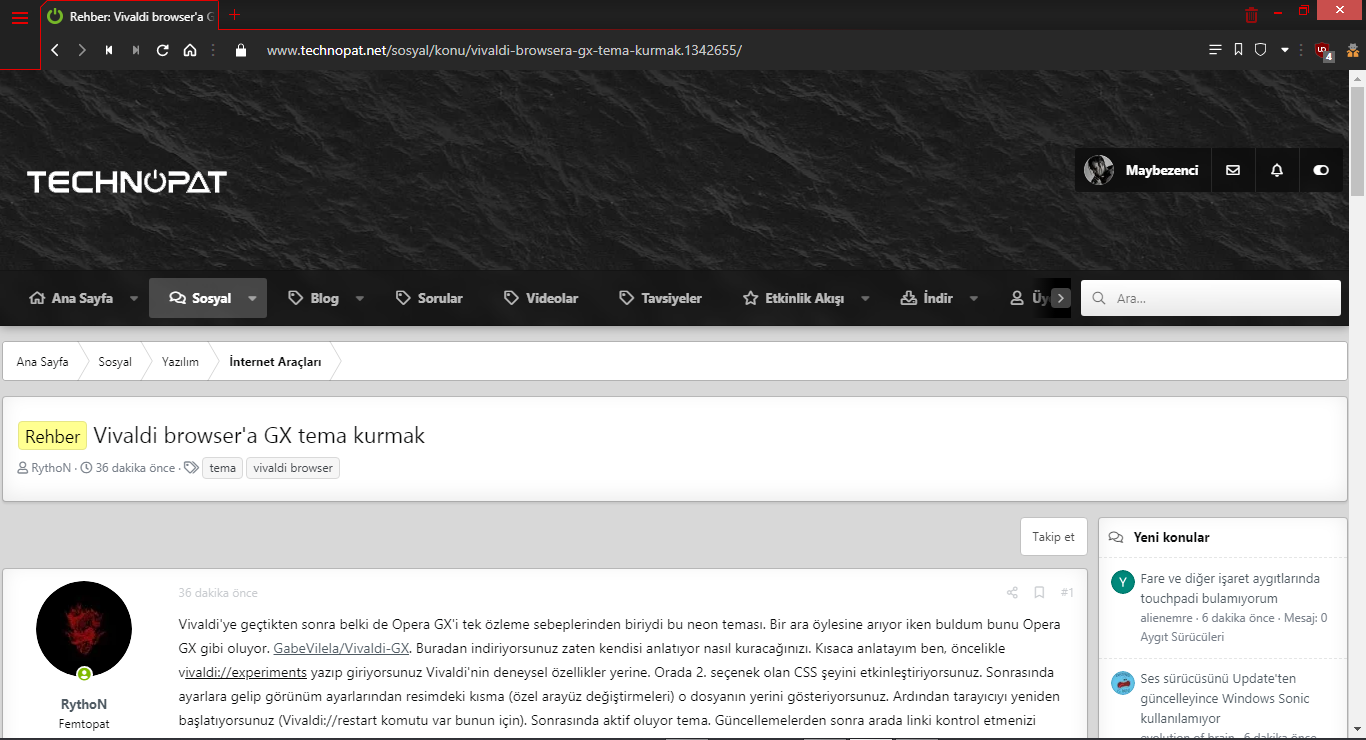Open the Etkinlik Akışı navigation item
The height and width of the screenshot is (740, 1366).
tap(793, 298)
